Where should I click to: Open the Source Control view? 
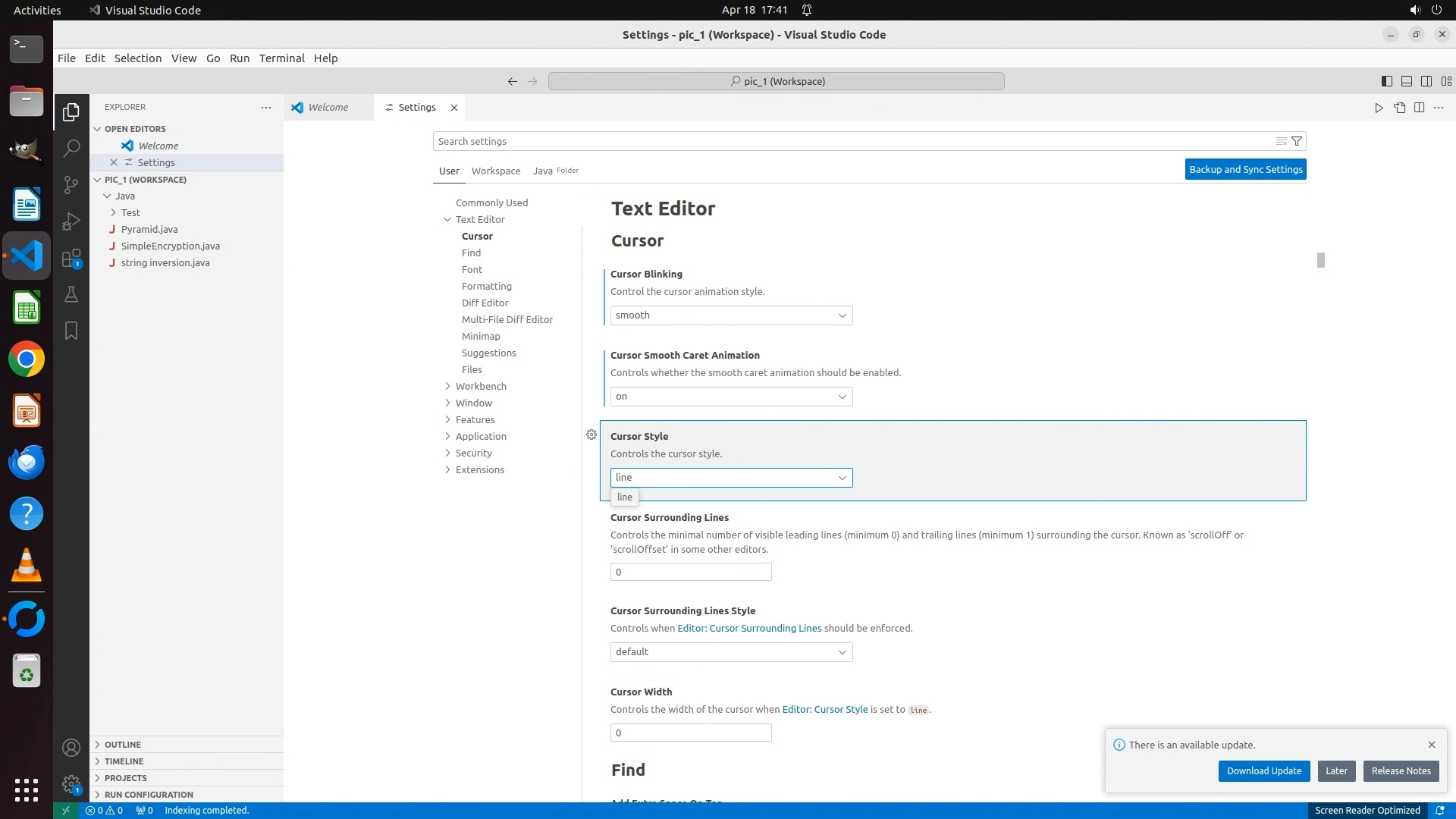pyautogui.click(x=71, y=185)
